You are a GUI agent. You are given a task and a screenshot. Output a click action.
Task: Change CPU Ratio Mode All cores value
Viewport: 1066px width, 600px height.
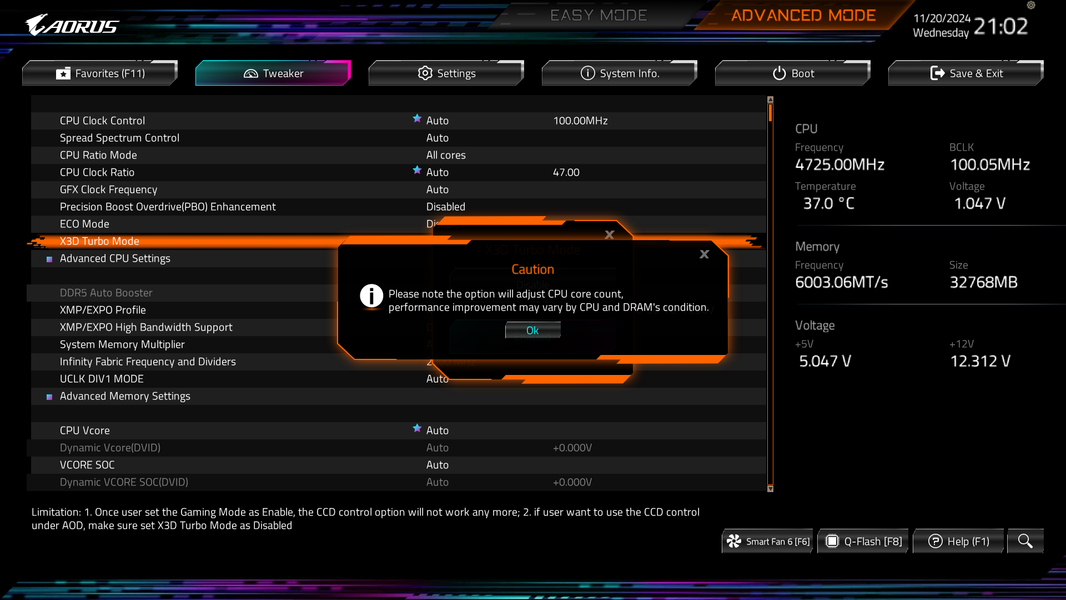(x=446, y=155)
